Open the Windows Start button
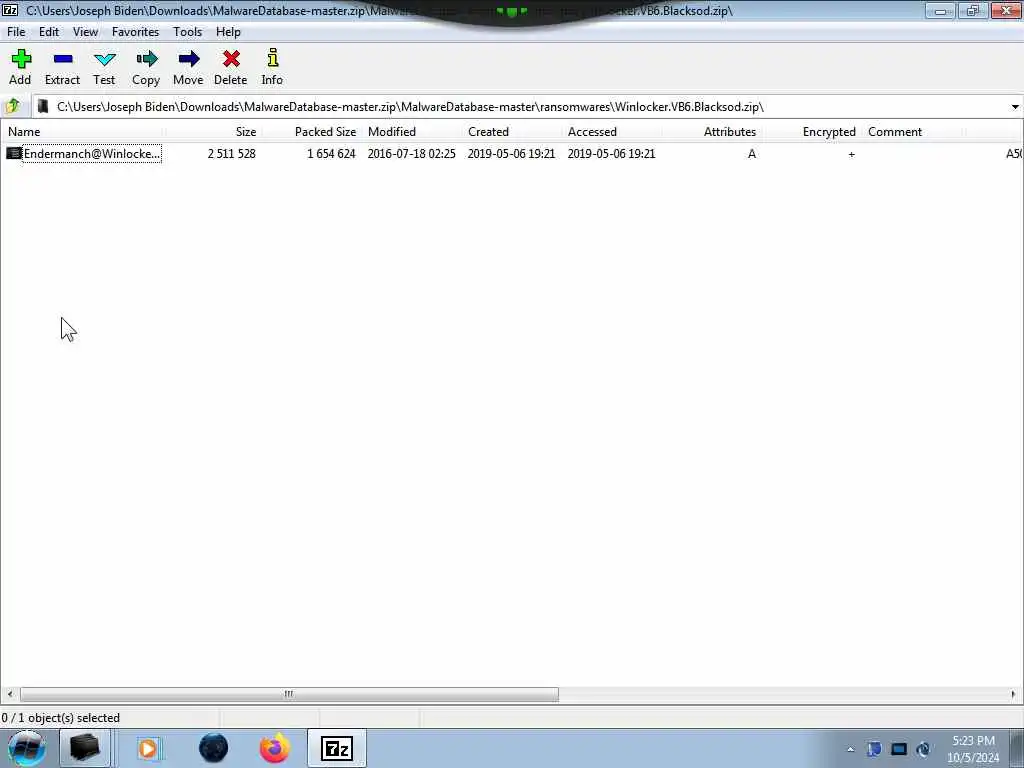Viewport: 1024px width, 768px height. pos(26,748)
